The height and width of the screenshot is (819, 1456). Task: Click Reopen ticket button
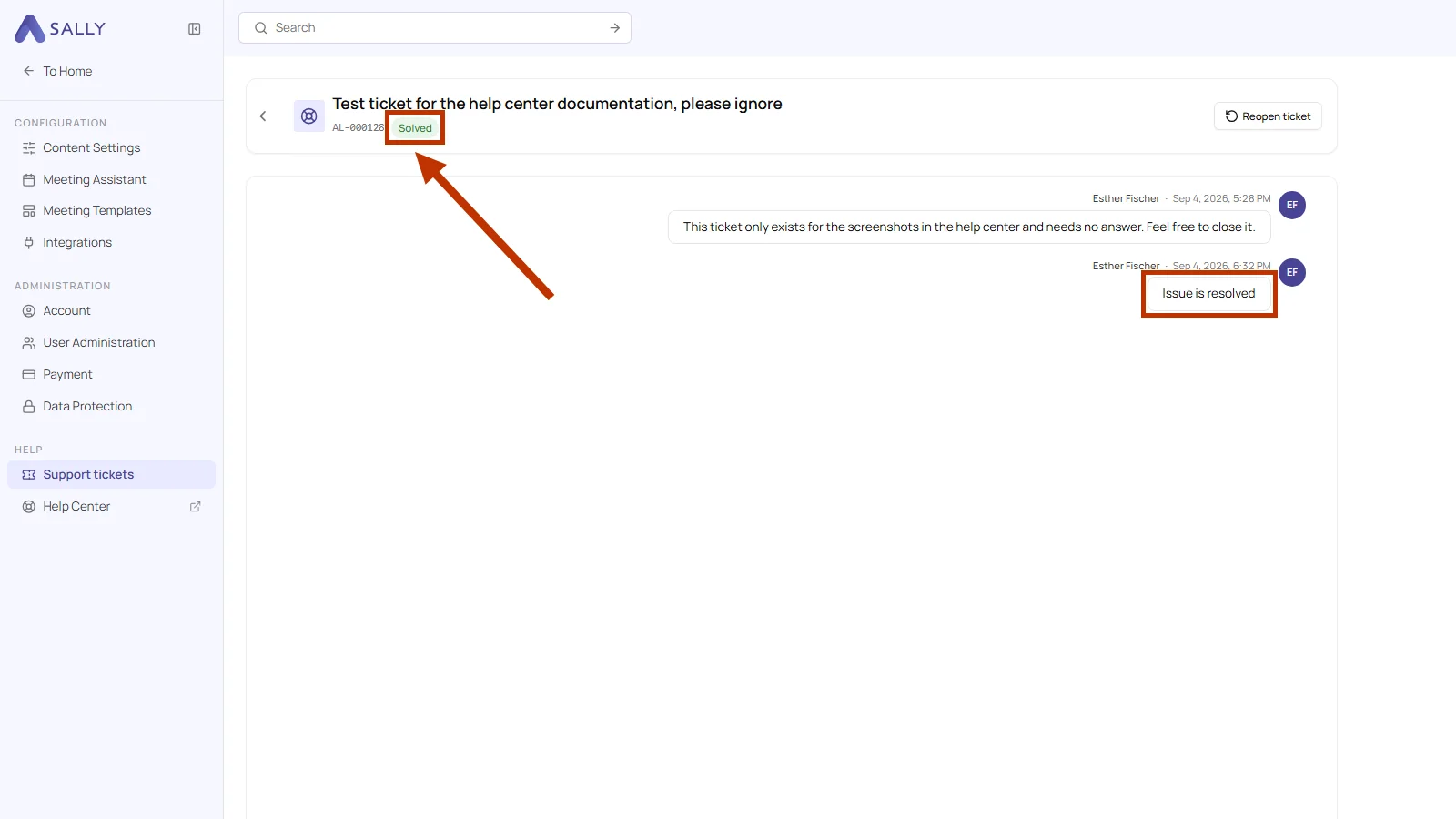coord(1268,116)
